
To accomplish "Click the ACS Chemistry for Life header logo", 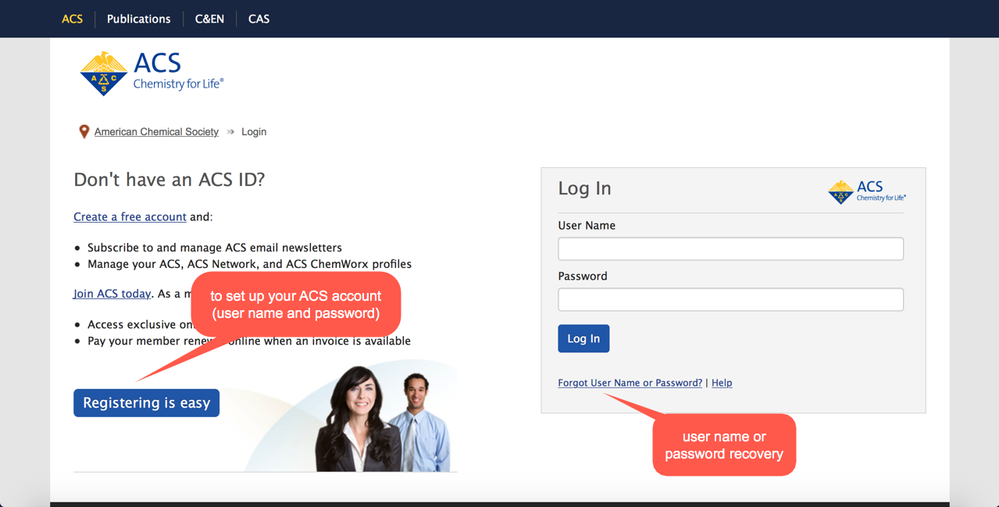I will click(x=152, y=73).
